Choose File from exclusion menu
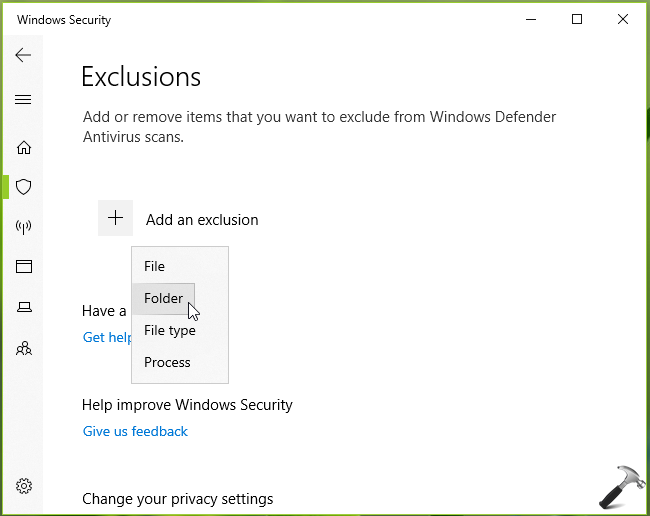The image size is (650, 516). coord(155,266)
